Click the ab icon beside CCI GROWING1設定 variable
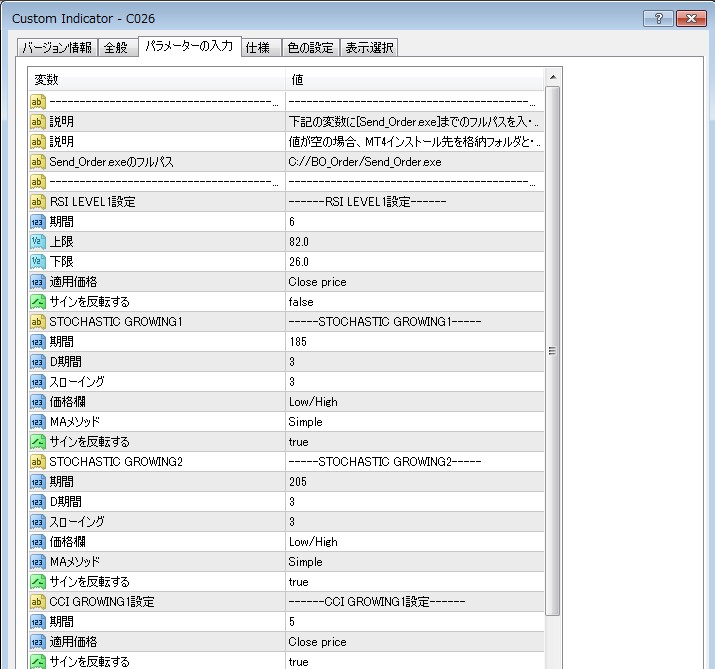The height and width of the screenshot is (669, 715). tap(38, 602)
